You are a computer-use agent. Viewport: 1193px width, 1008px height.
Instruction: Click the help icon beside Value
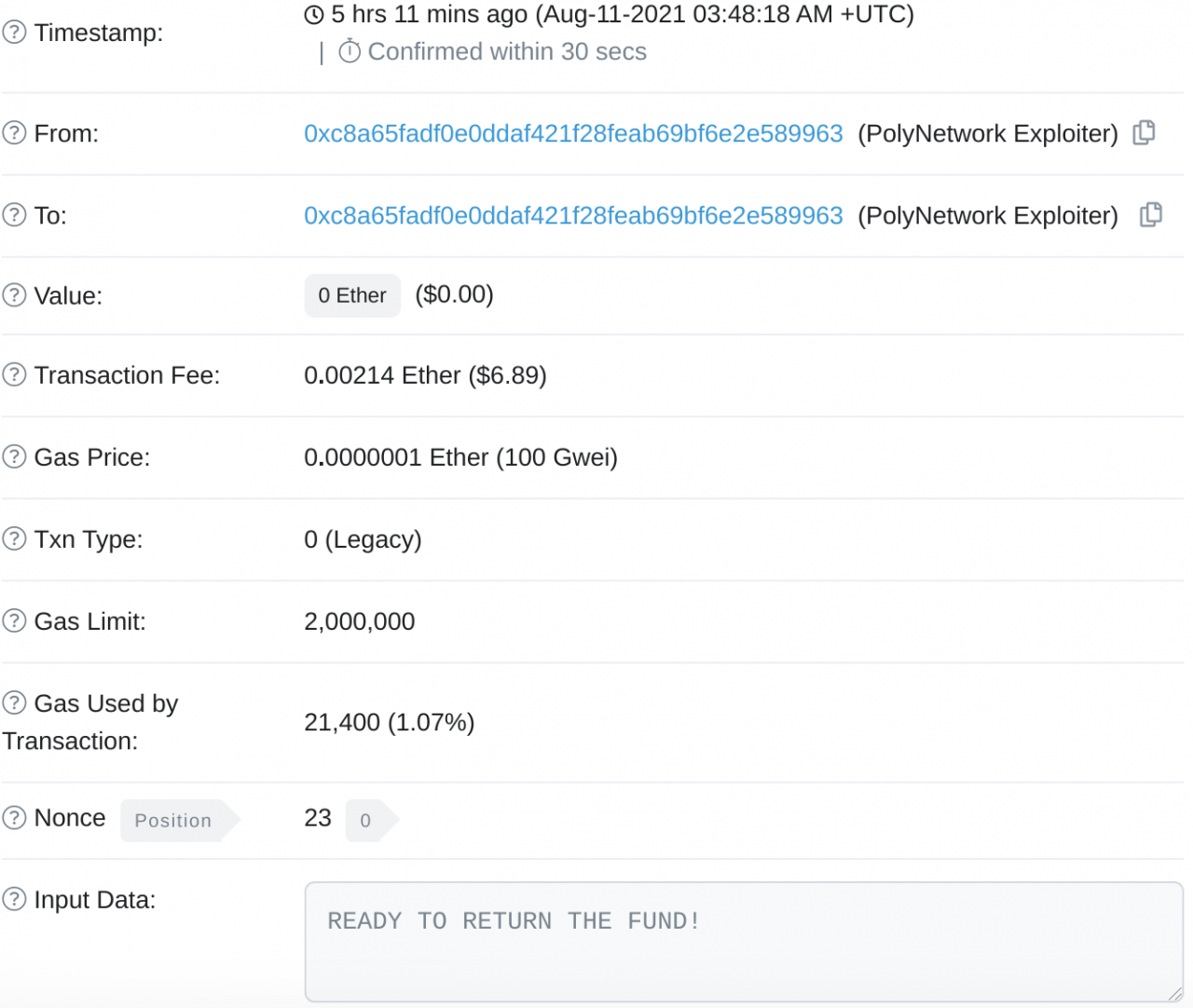[x=14, y=295]
